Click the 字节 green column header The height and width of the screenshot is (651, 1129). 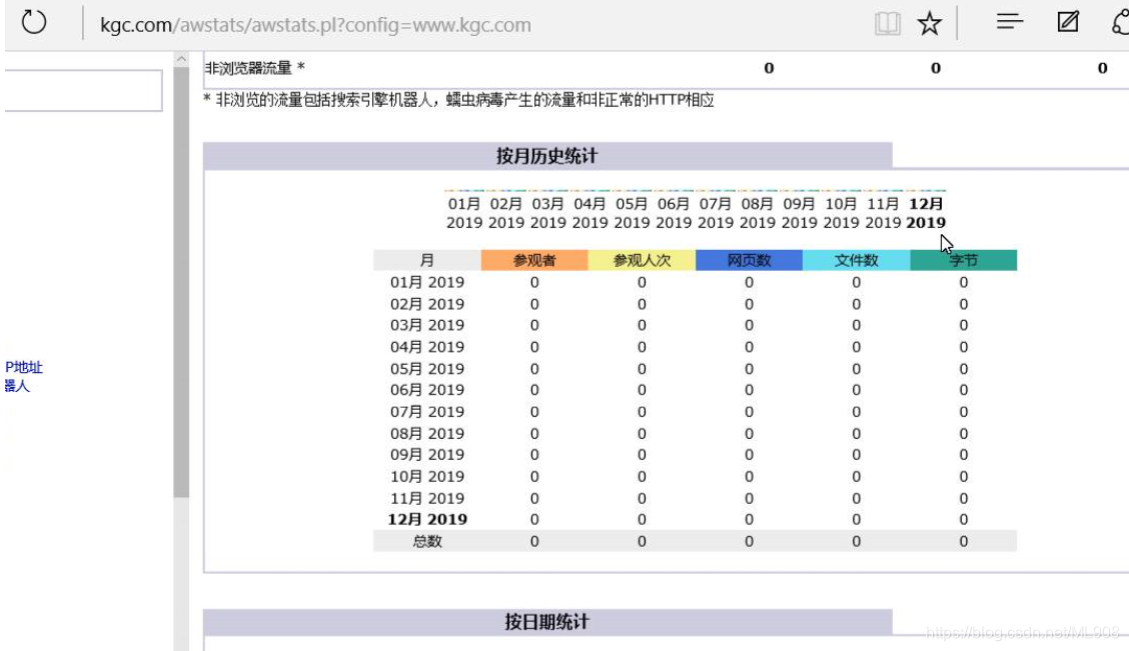click(963, 260)
